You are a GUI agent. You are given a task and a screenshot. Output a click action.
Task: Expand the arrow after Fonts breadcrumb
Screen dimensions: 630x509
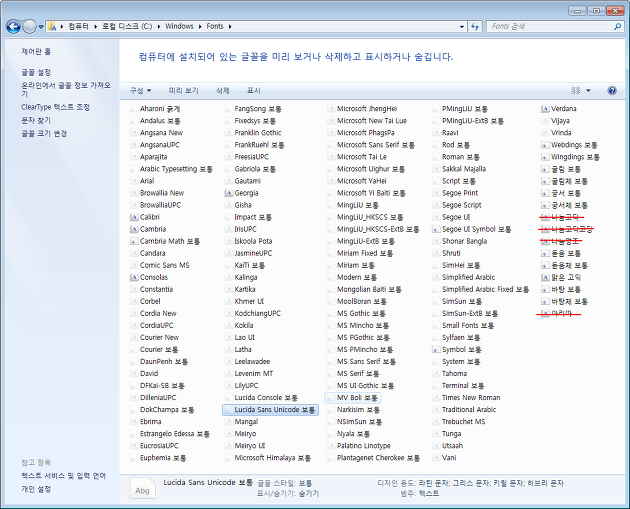tap(230, 27)
